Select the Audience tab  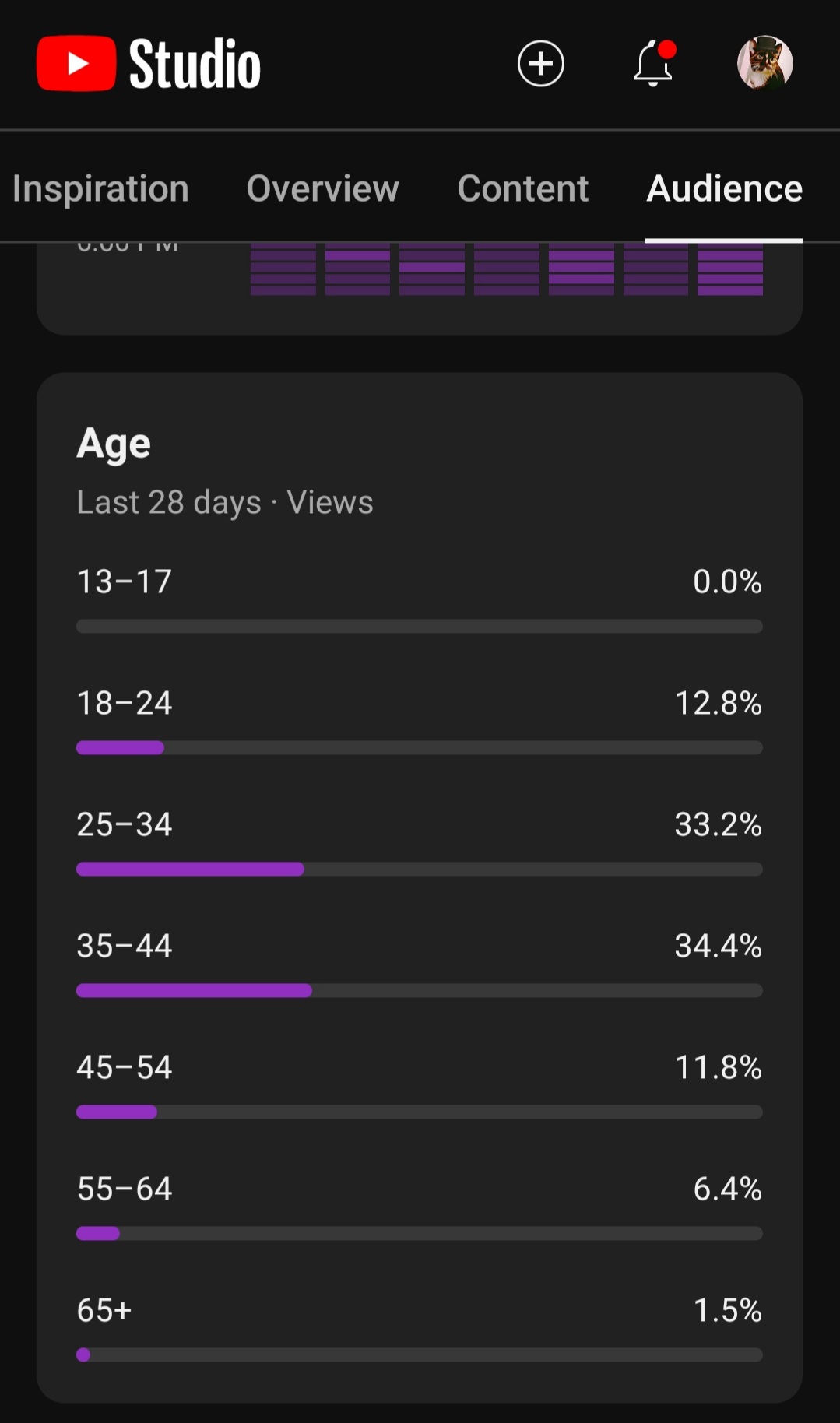[x=724, y=188]
